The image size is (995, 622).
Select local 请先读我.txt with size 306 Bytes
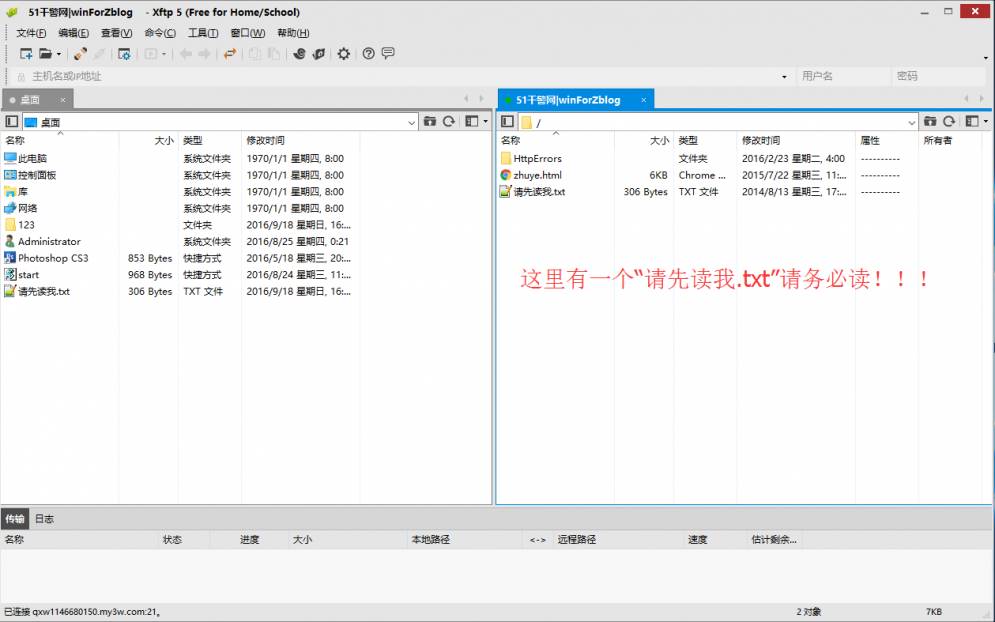coord(37,291)
